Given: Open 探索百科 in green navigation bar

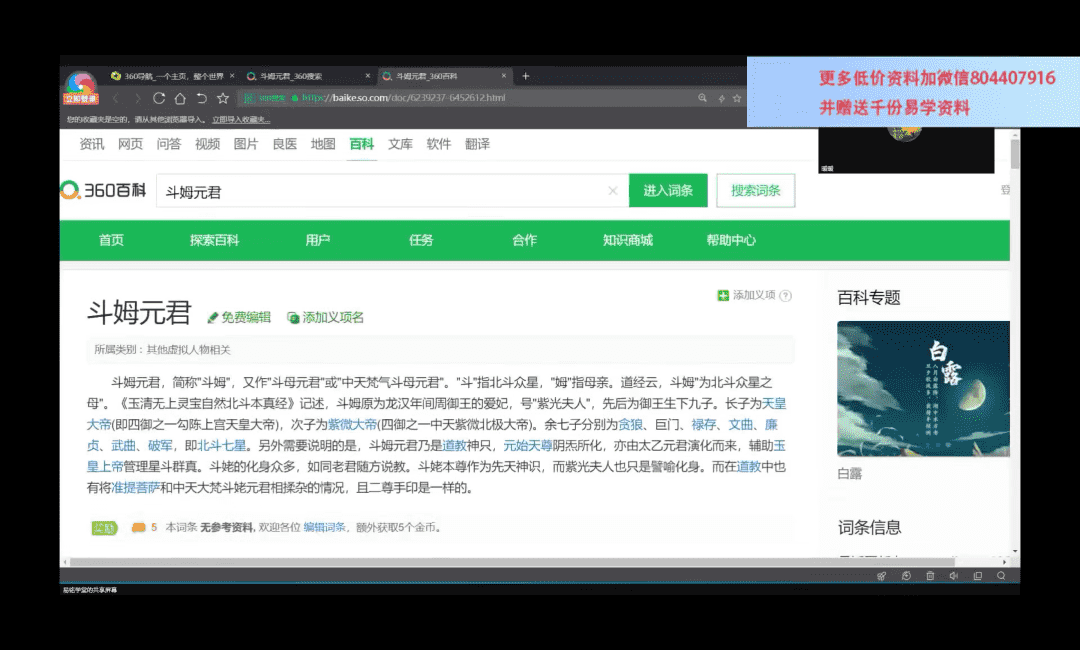Looking at the screenshot, I should pos(215,240).
